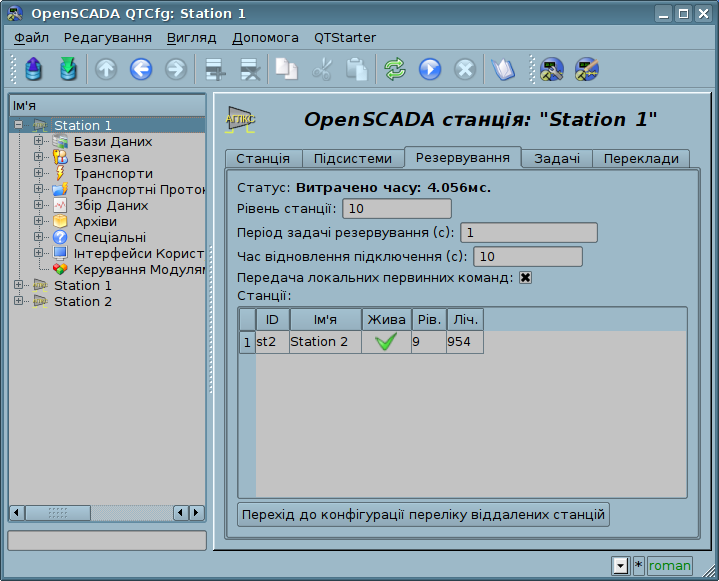This screenshot has width=719, height=581.
Task: Collapse the selected Station 1 root node
Action: coord(18,125)
